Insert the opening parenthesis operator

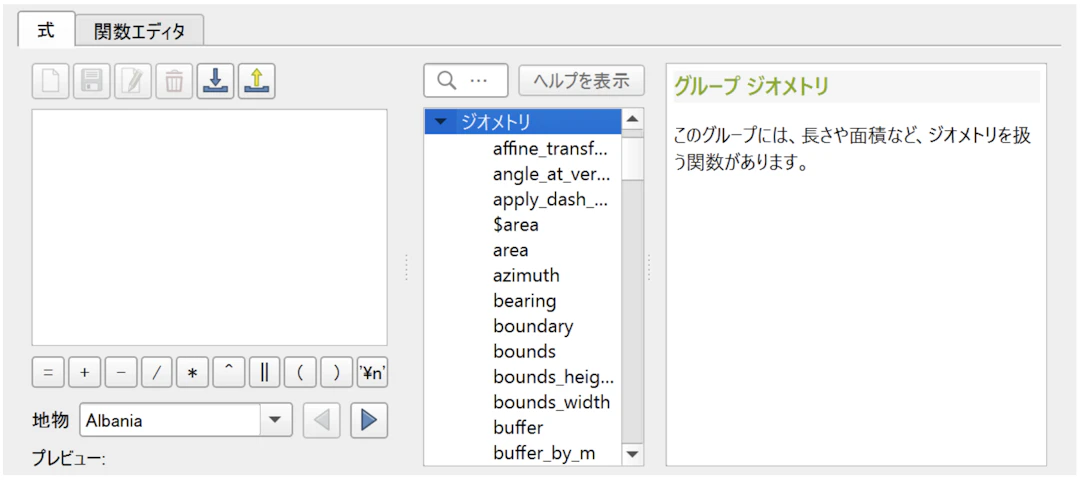(300, 373)
